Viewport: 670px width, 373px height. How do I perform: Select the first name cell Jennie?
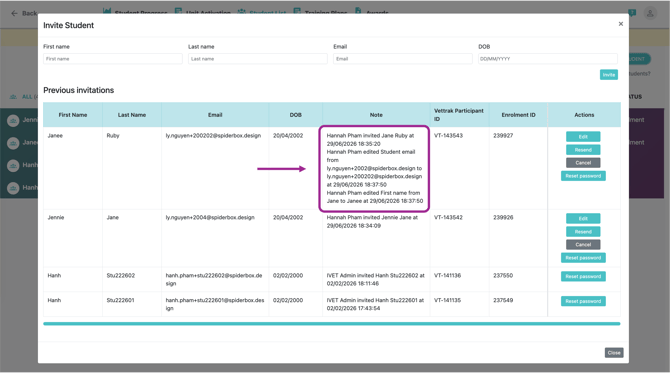pyautogui.click(x=56, y=218)
